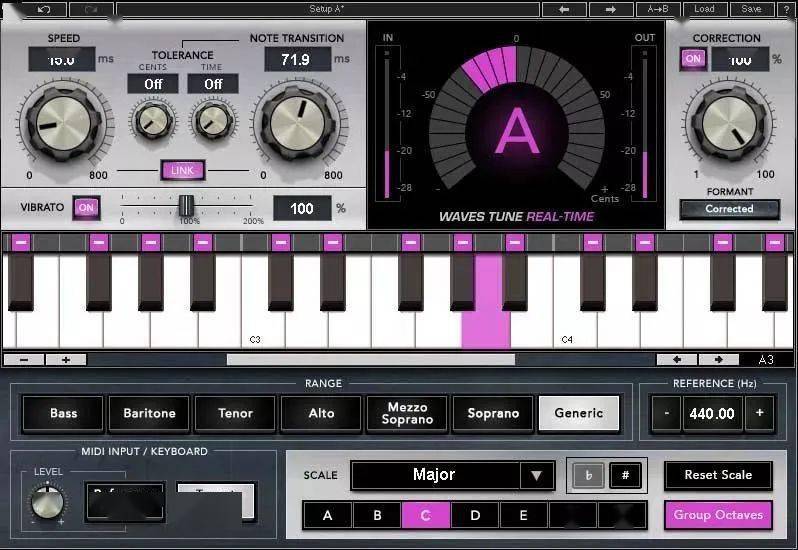Click the Reset Scale button
798x550 pixels.
click(x=718, y=475)
